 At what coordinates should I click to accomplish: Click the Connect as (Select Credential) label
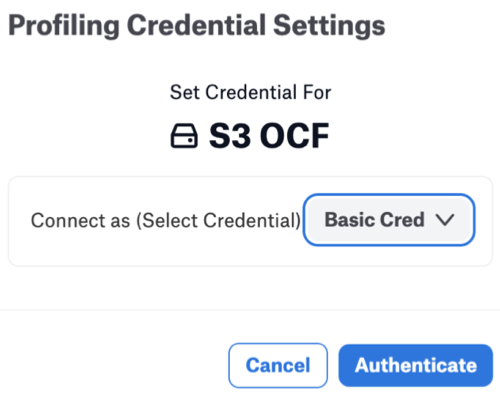click(x=166, y=220)
